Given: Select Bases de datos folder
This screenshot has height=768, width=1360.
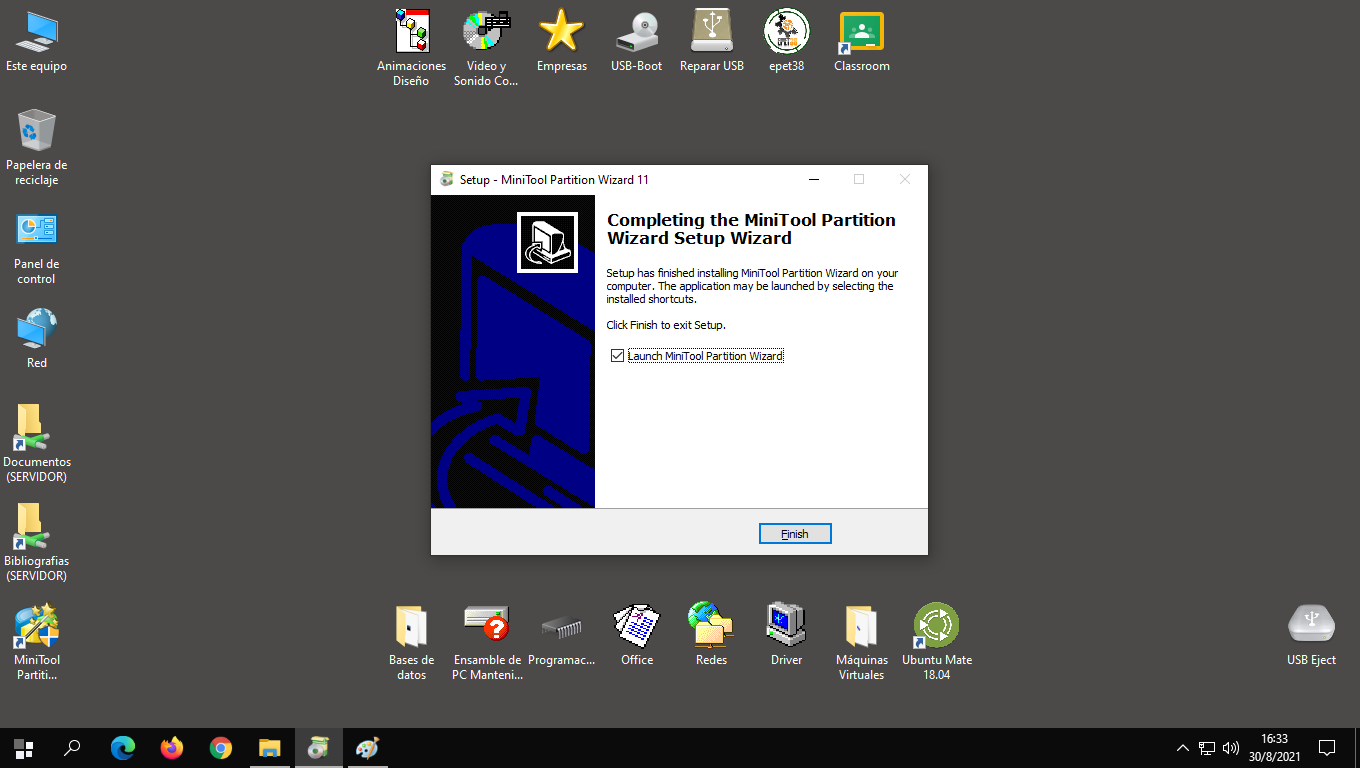Looking at the screenshot, I should pos(411,642).
